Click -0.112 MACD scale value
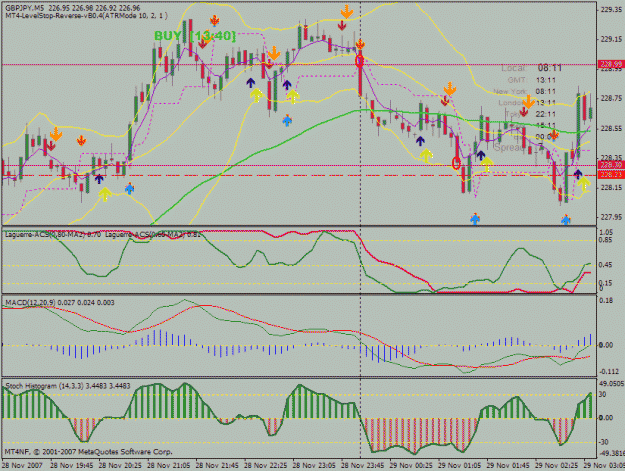Screen dimensions: 625x471 (609, 371)
